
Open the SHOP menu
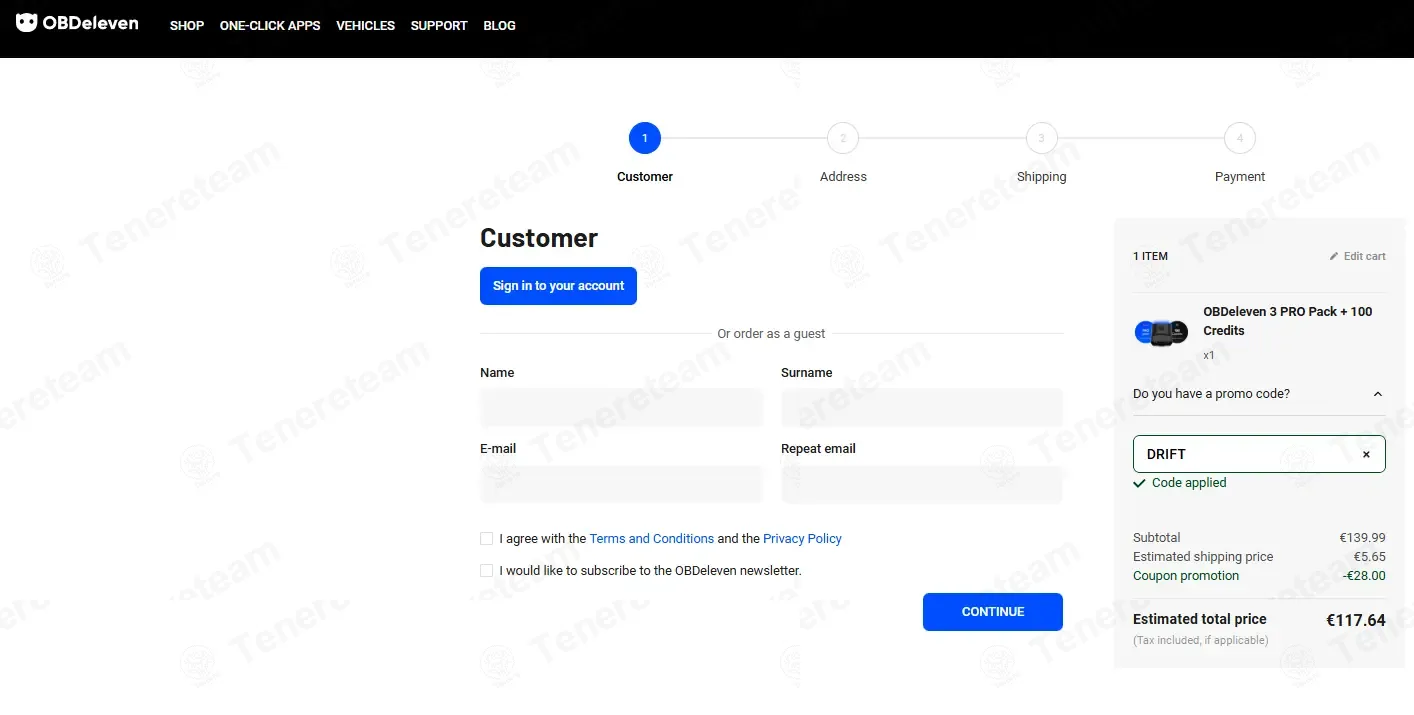point(187,26)
